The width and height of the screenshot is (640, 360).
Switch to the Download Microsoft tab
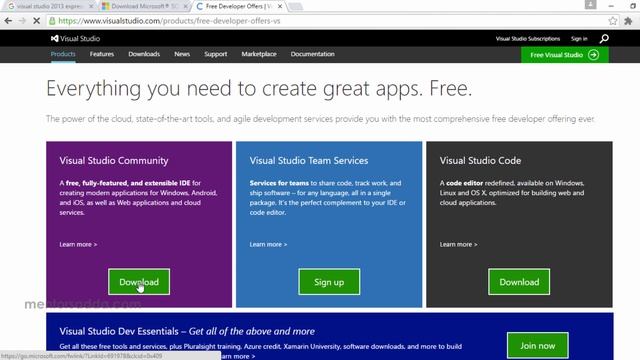pyautogui.click(x=144, y=7)
